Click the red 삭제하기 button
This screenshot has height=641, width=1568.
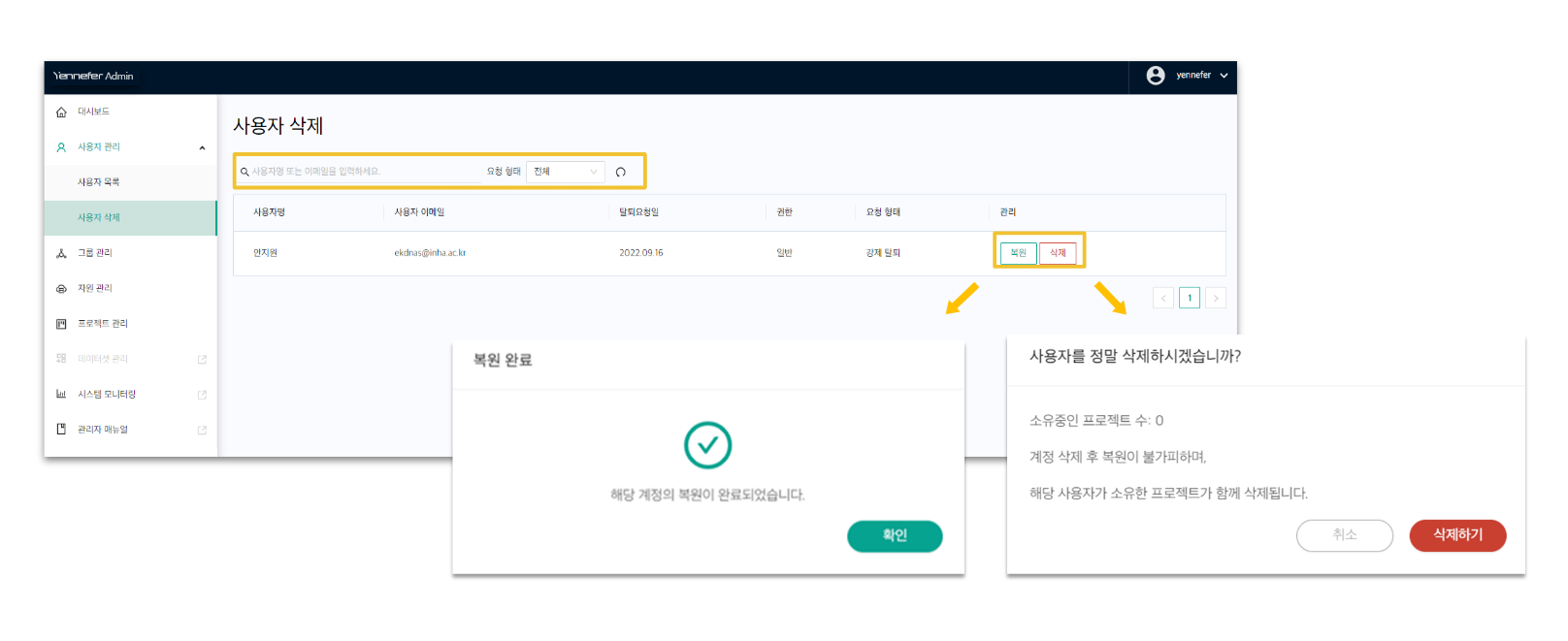click(x=1456, y=534)
